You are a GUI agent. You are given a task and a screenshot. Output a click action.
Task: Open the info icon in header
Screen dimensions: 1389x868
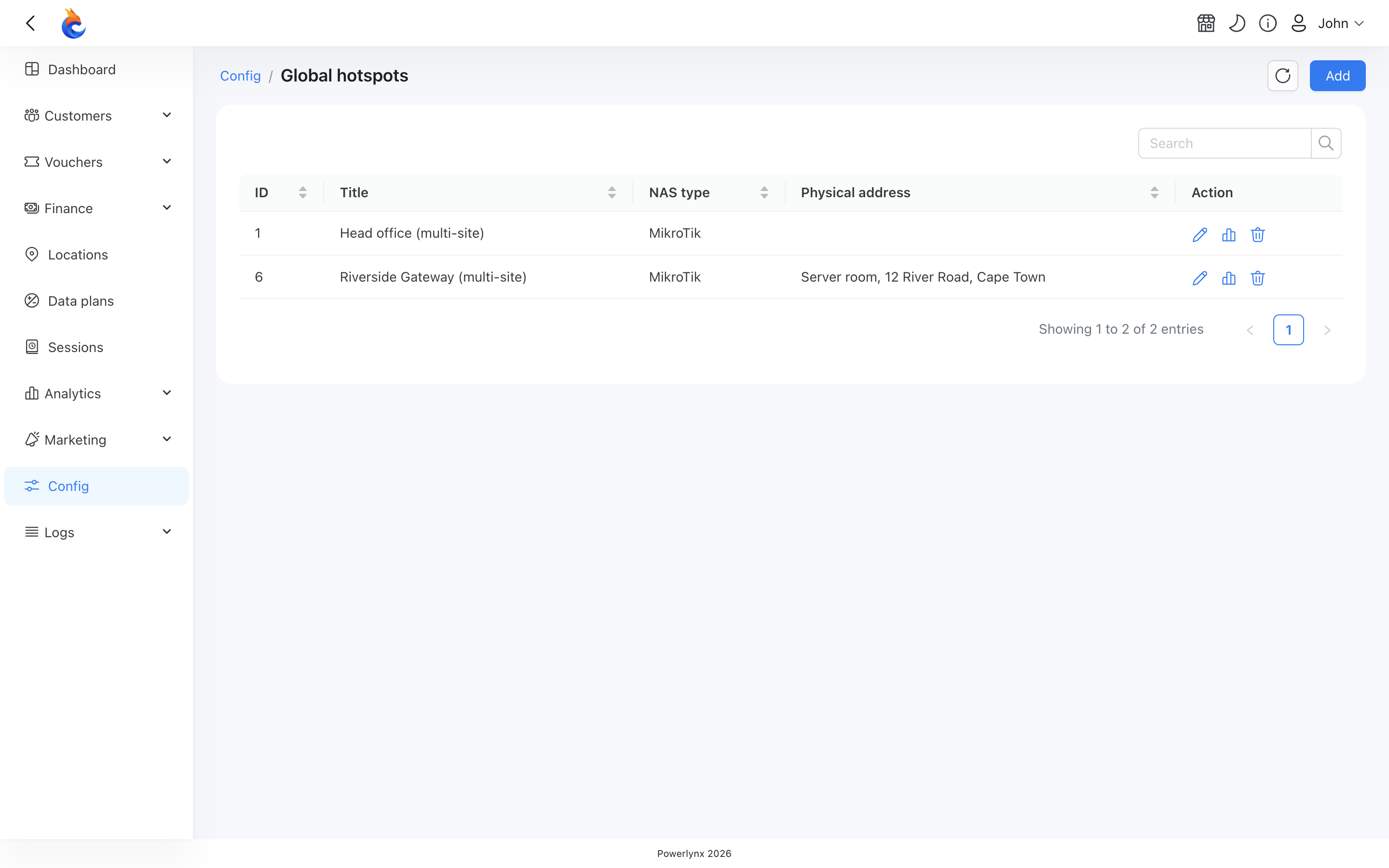1267,24
